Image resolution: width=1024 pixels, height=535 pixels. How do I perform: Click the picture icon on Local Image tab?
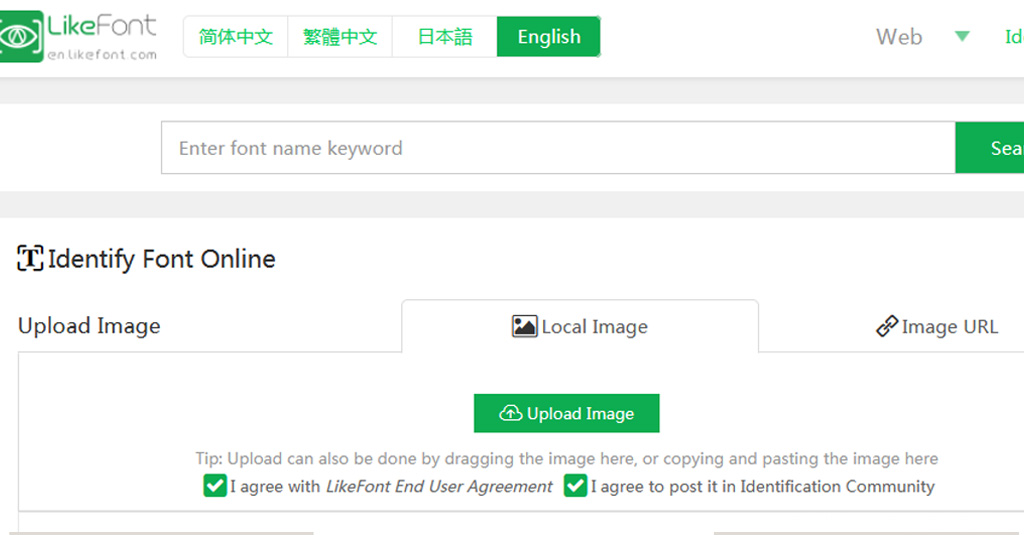(524, 326)
